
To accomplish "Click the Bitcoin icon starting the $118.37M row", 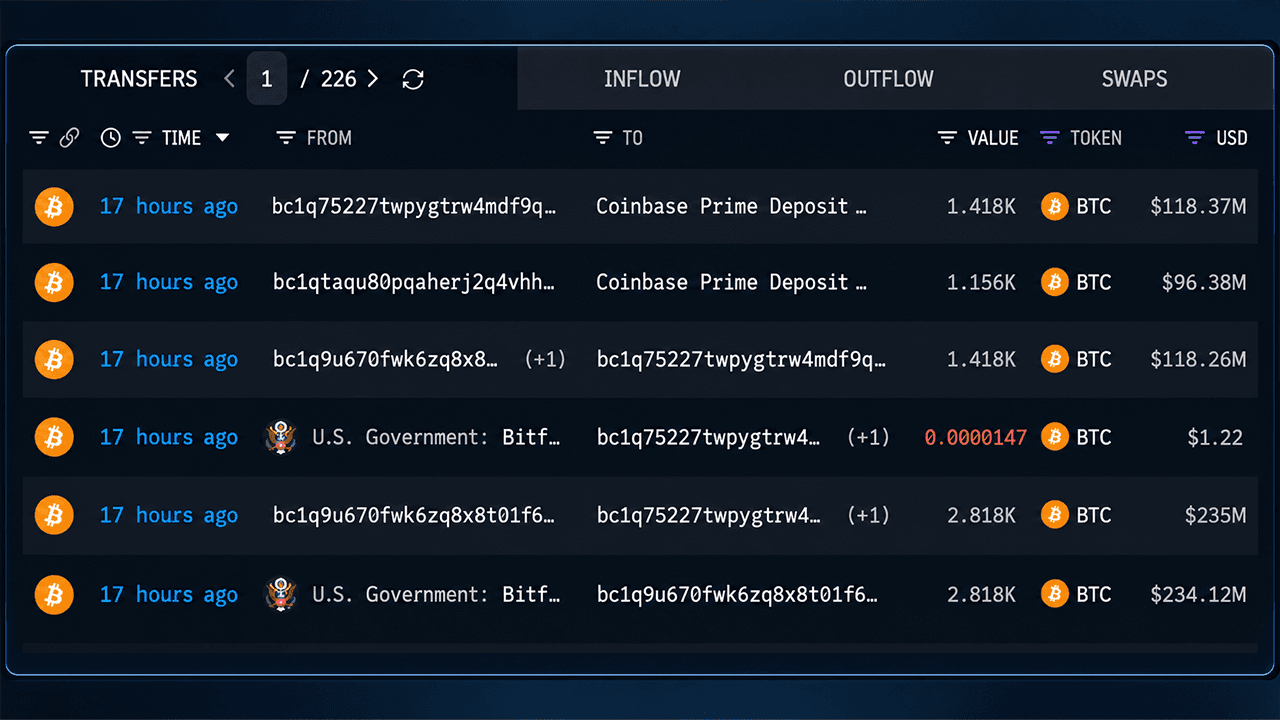I will coord(54,207).
